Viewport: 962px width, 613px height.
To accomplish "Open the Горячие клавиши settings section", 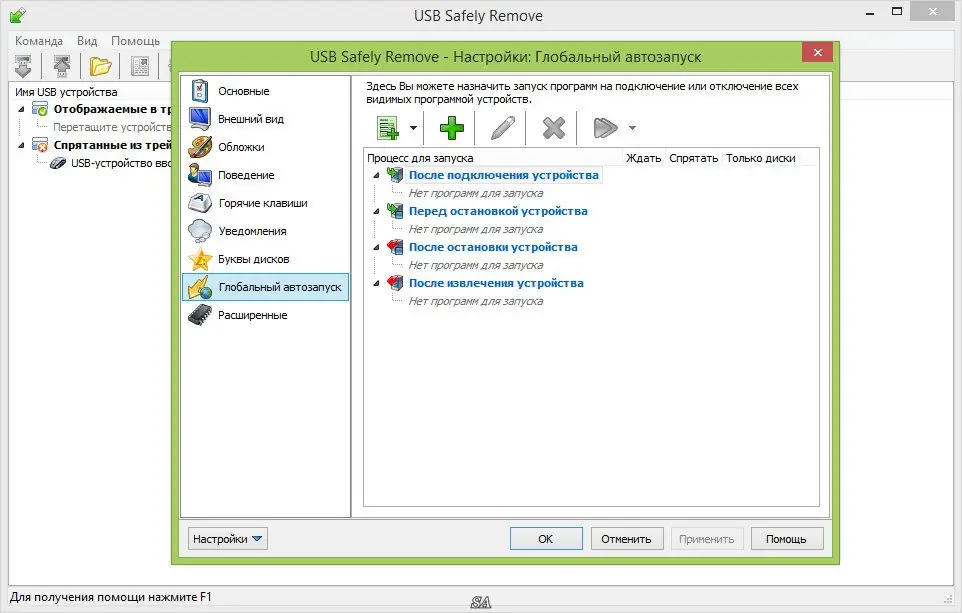I will (263, 203).
